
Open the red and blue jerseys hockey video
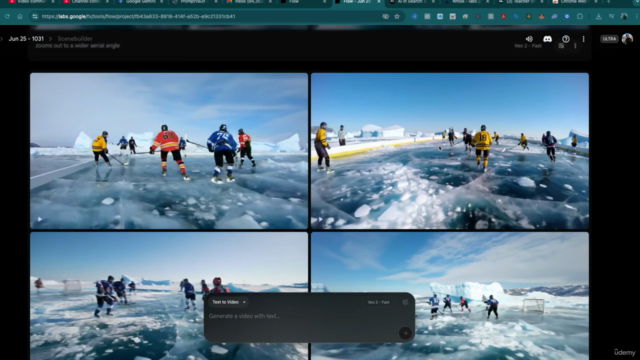point(169,151)
